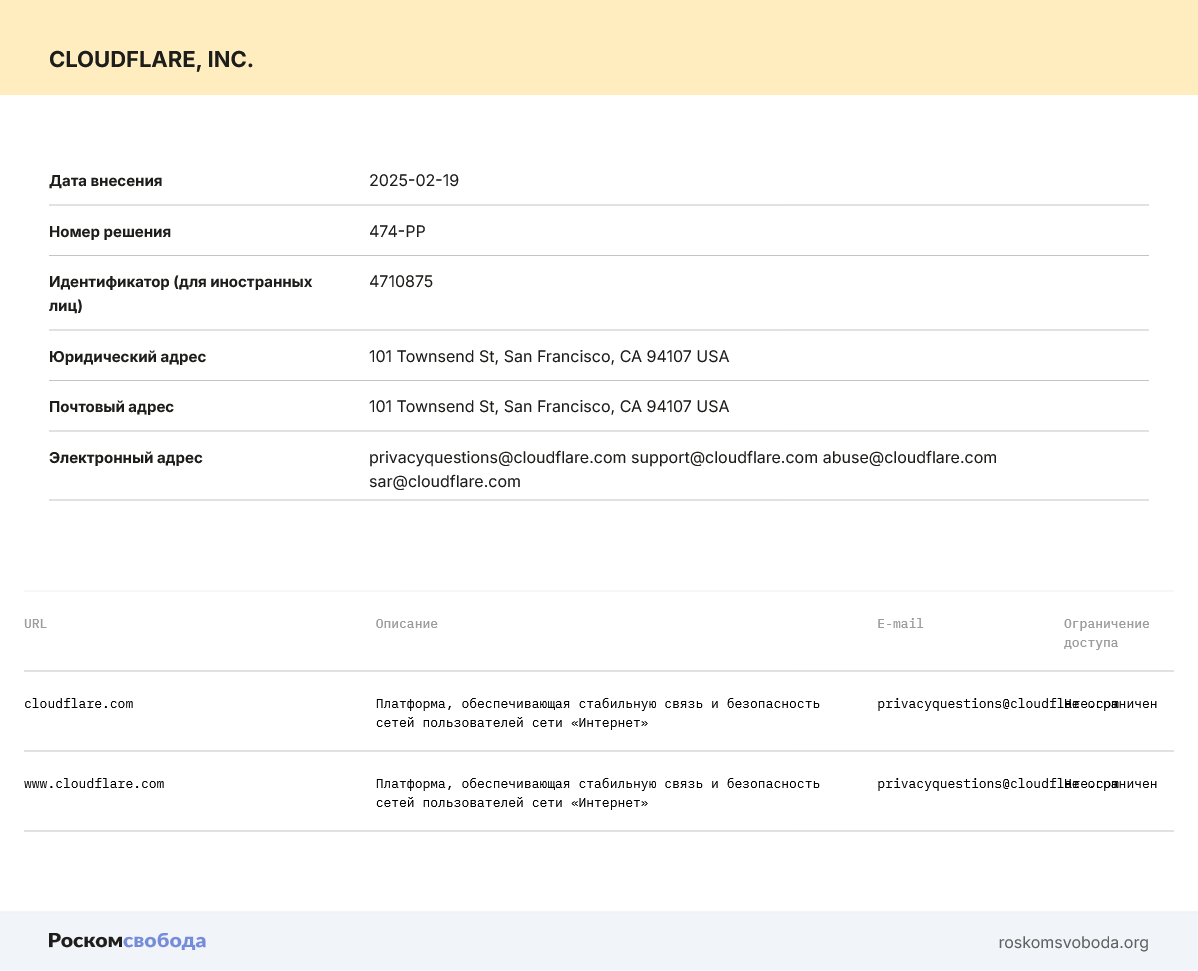Image resolution: width=1198 pixels, height=971 pixels.
Task: Click the Электронный адрес label
Action: click(x=126, y=458)
